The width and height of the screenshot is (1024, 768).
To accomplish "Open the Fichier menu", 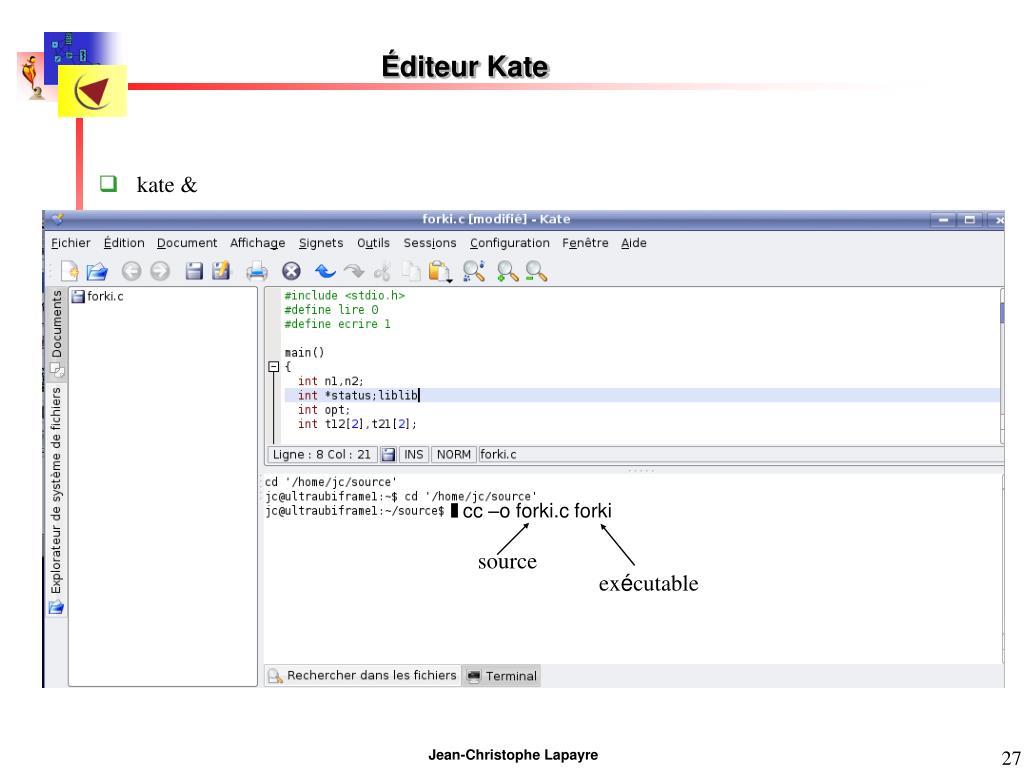I will pyautogui.click(x=71, y=243).
